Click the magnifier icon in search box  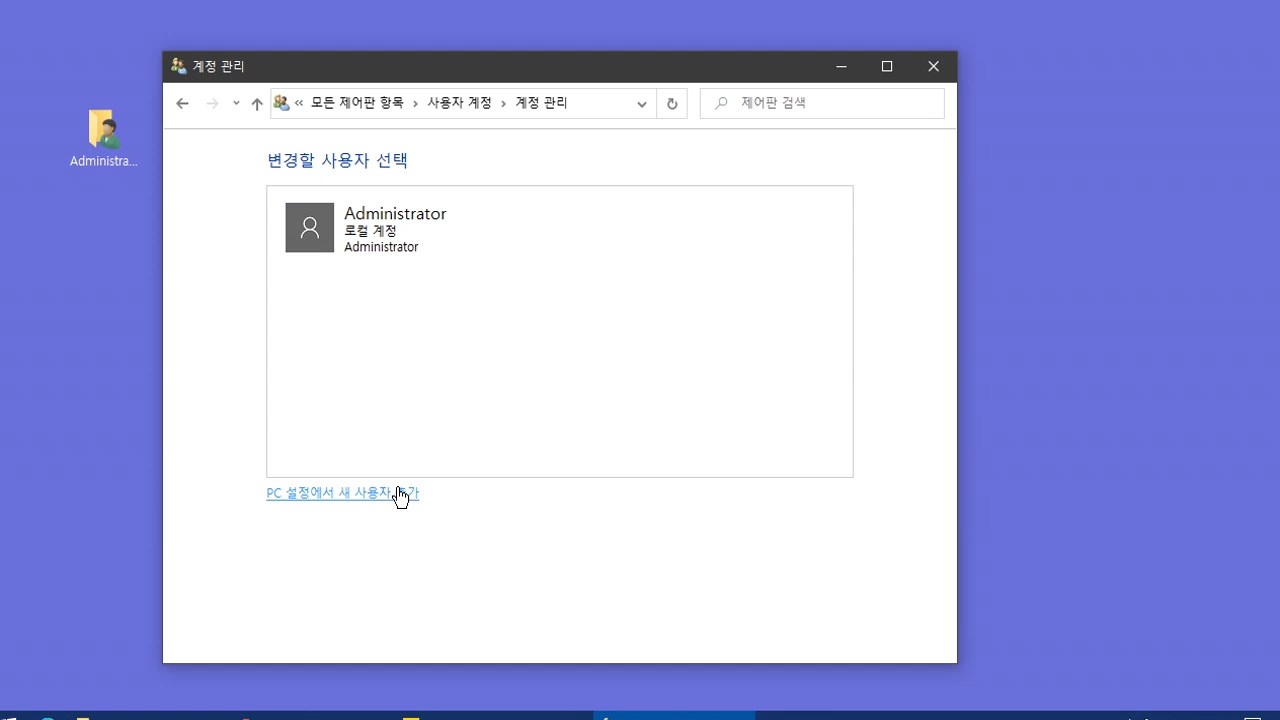(x=721, y=103)
